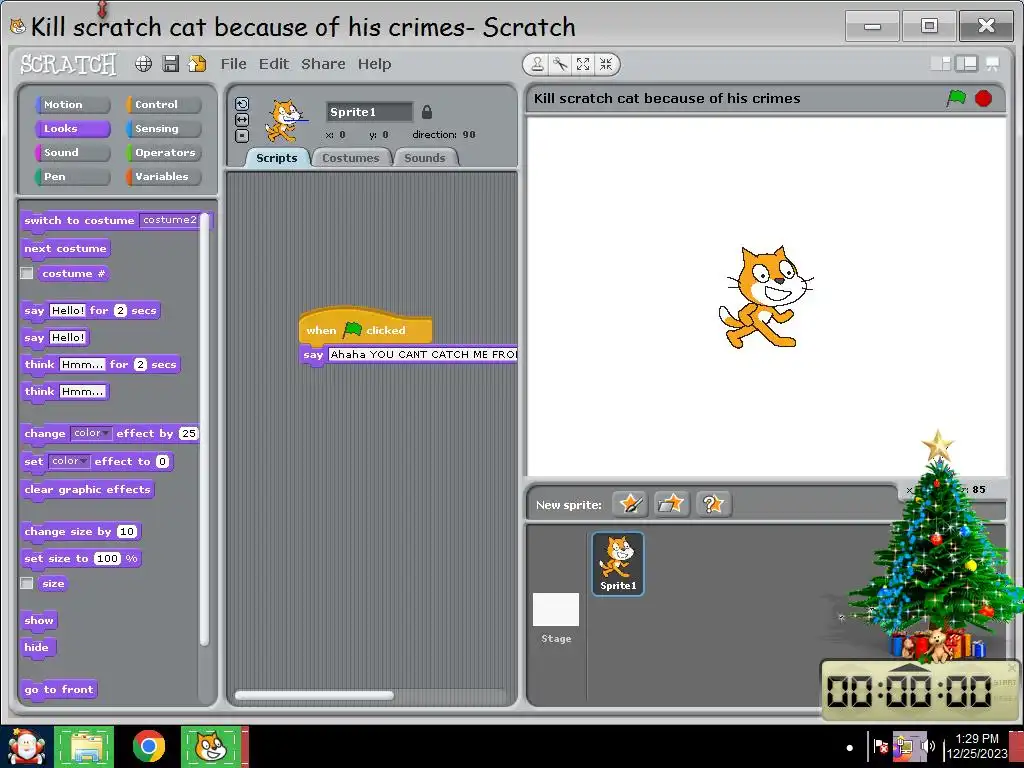1024x768 pixels.
Task: Open the File menu
Action: [x=233, y=64]
